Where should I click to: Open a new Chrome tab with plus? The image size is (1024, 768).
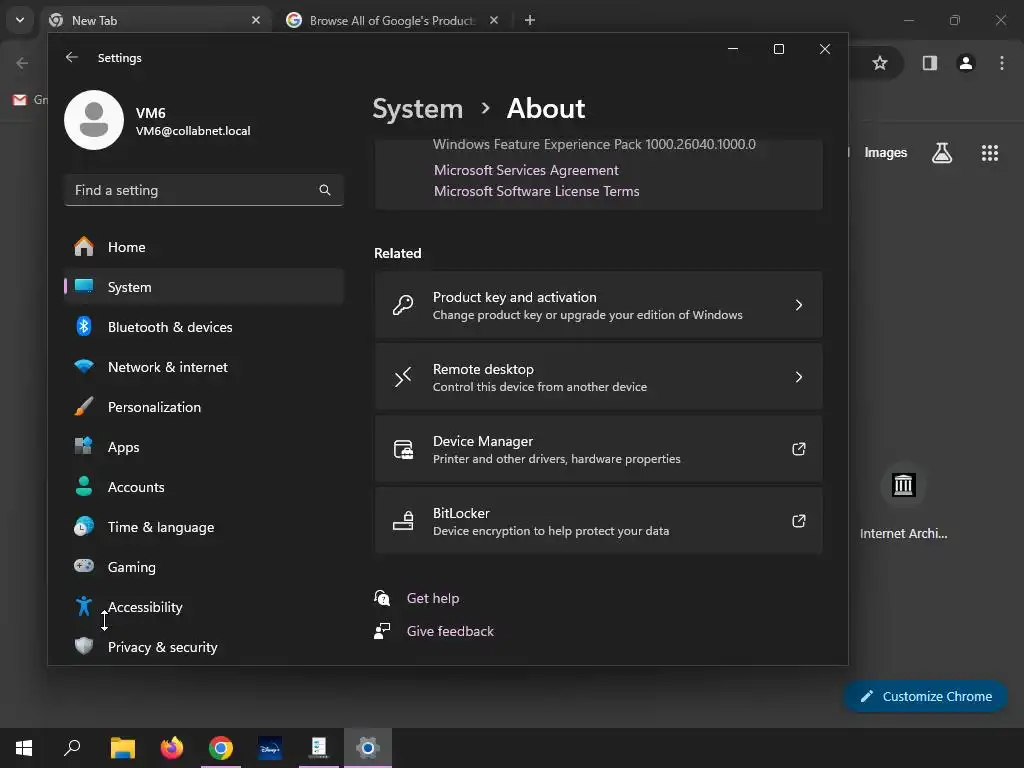pos(530,20)
